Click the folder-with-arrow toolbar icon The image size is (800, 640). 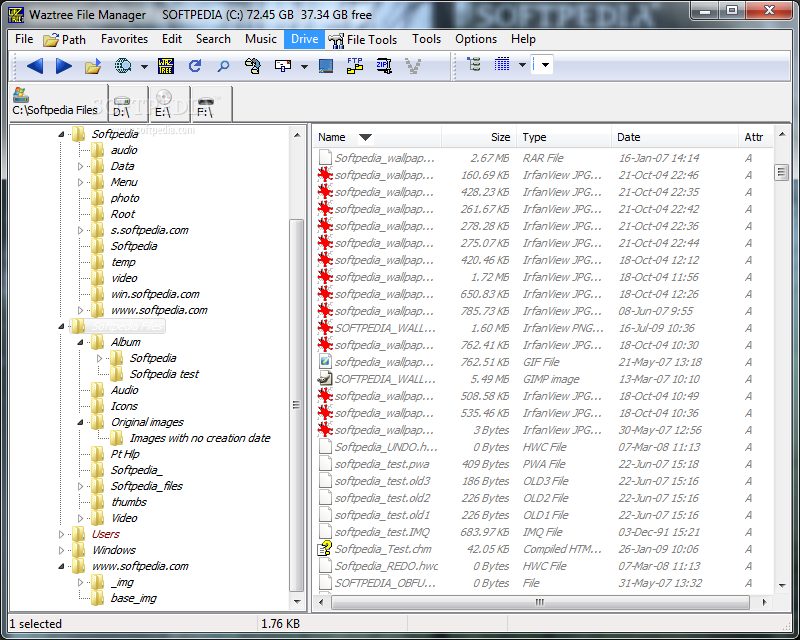coord(93,66)
